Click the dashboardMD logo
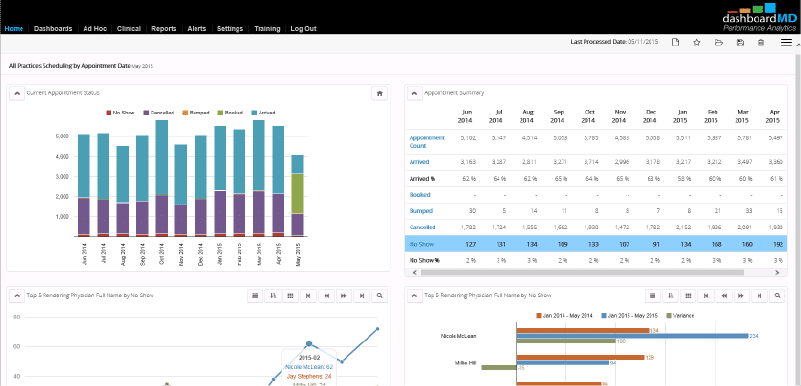Viewport: 801px width, 386px height. [759, 18]
